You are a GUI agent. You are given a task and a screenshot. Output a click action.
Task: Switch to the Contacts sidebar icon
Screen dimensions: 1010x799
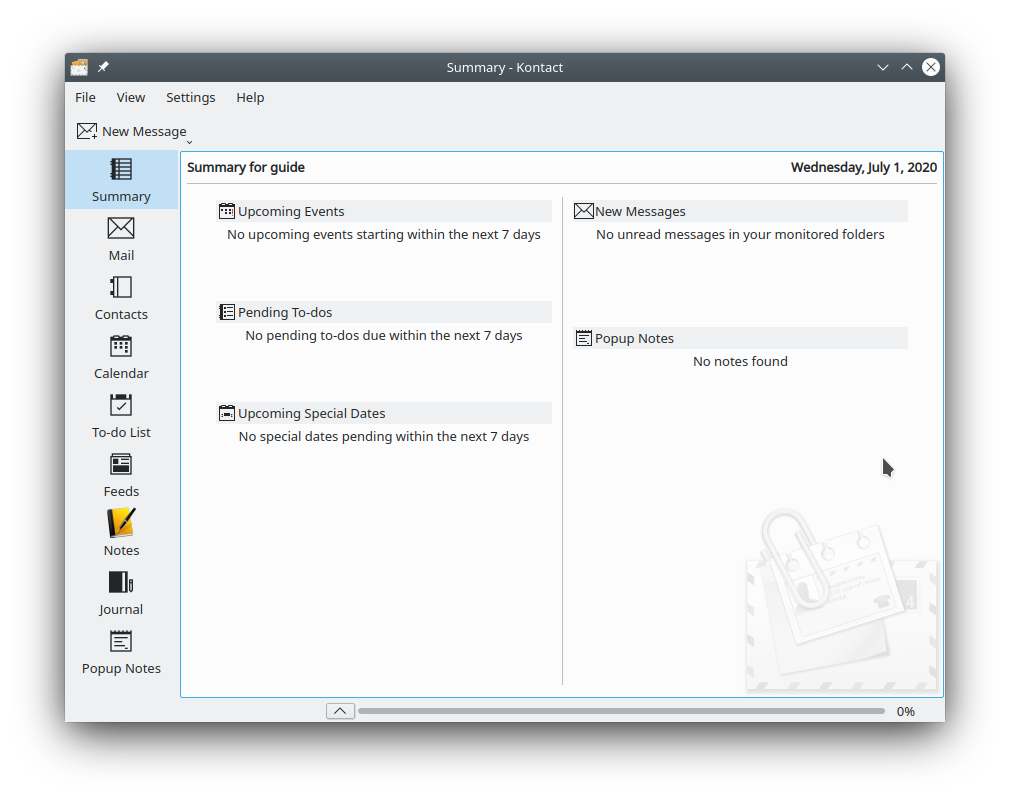point(121,298)
